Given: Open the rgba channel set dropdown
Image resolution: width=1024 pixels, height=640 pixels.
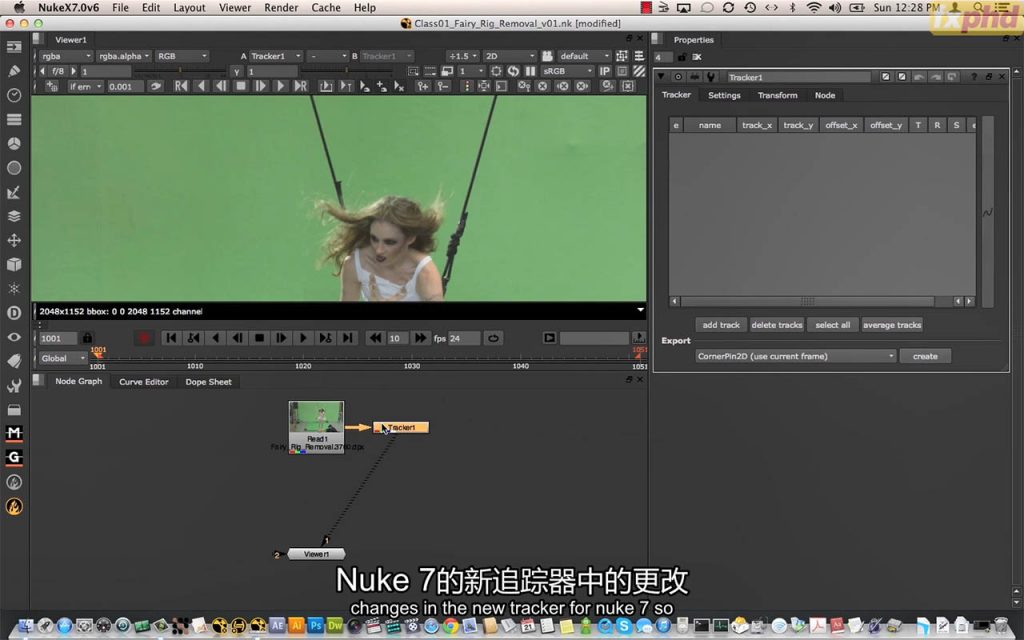Looking at the screenshot, I should [66, 56].
